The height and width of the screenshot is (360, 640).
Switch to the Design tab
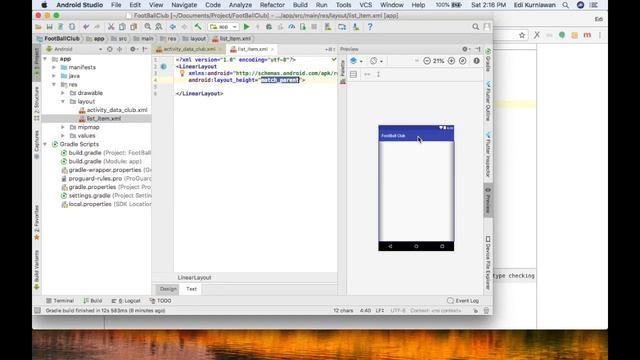click(168, 289)
